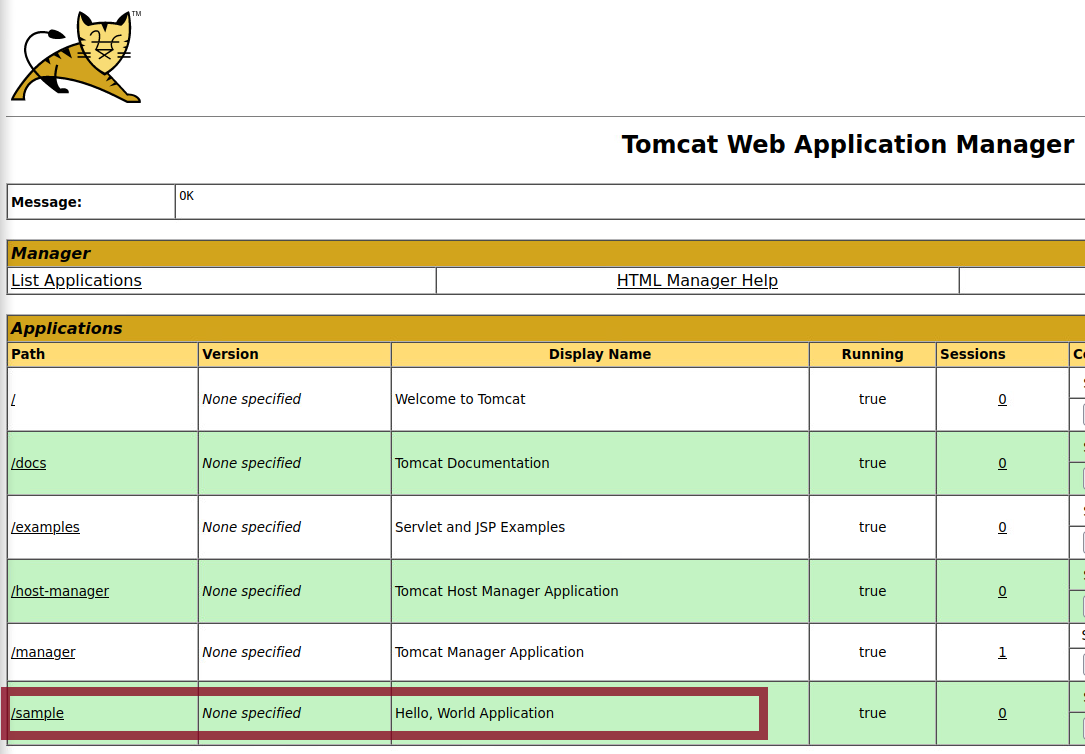The image size is (1085, 754).
Task: Click the "true" running value in /sample row
Action: click(x=872, y=712)
